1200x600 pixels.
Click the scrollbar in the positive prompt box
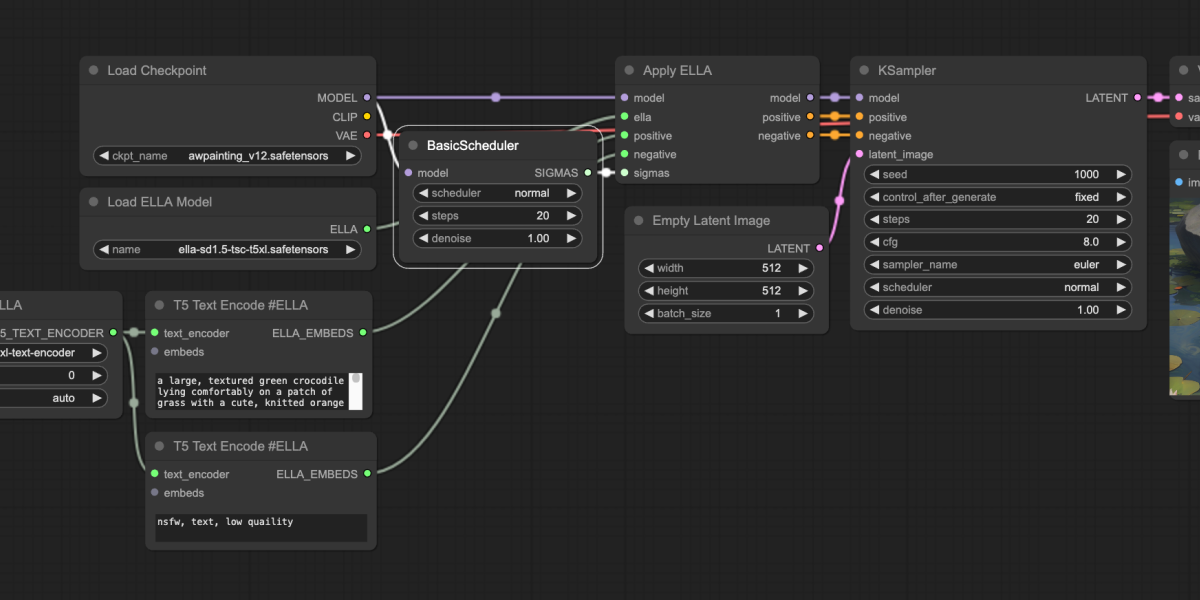point(355,391)
